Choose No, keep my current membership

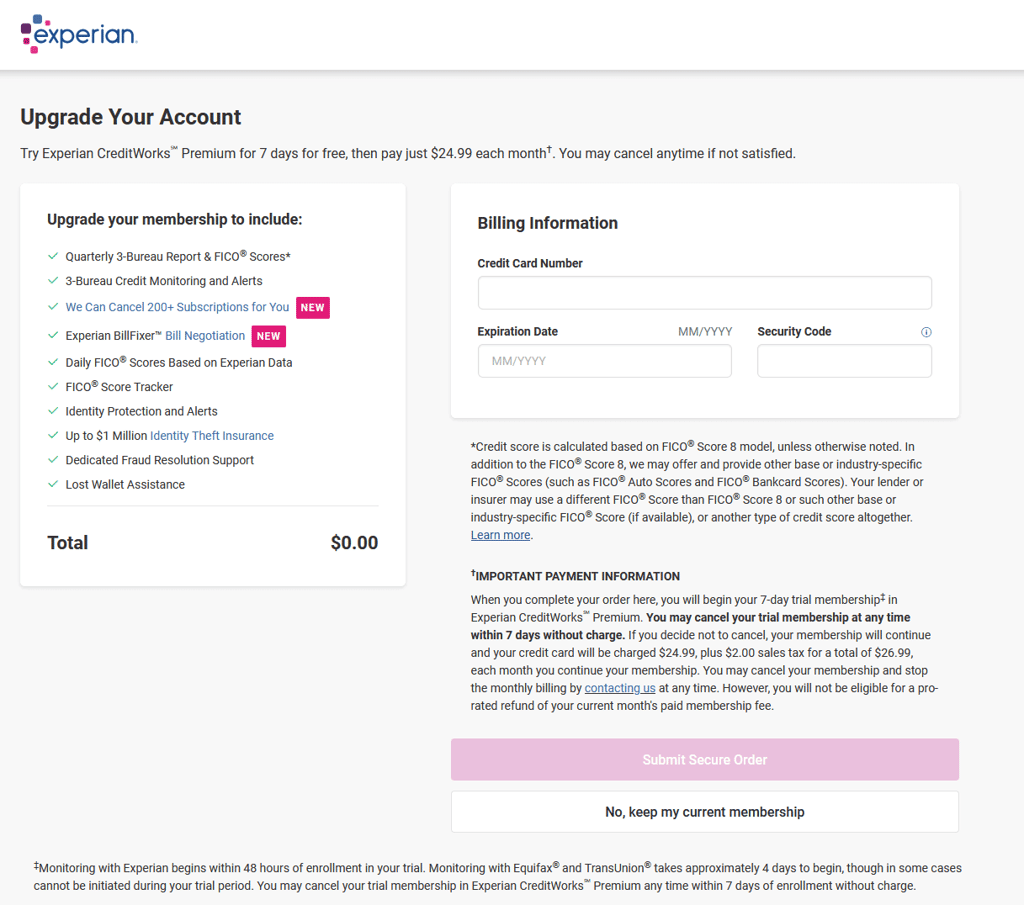tap(705, 812)
